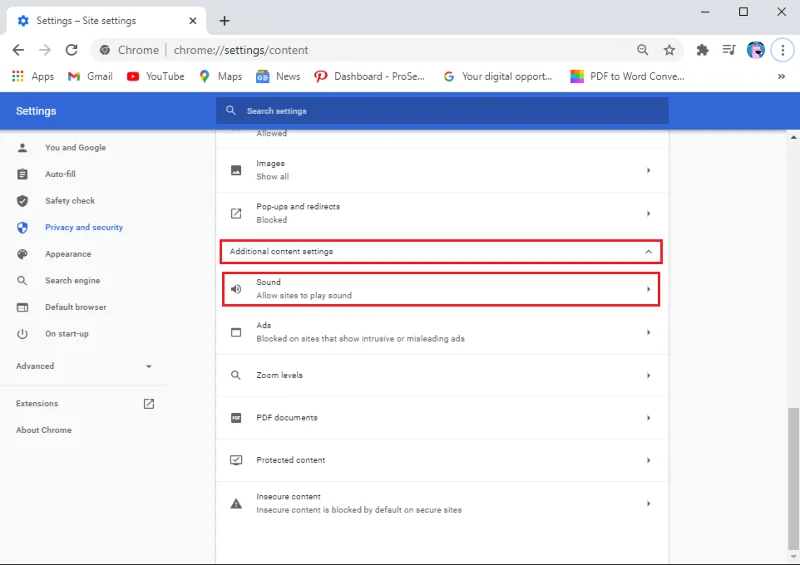Open Zoom levels arrow

tap(648, 376)
